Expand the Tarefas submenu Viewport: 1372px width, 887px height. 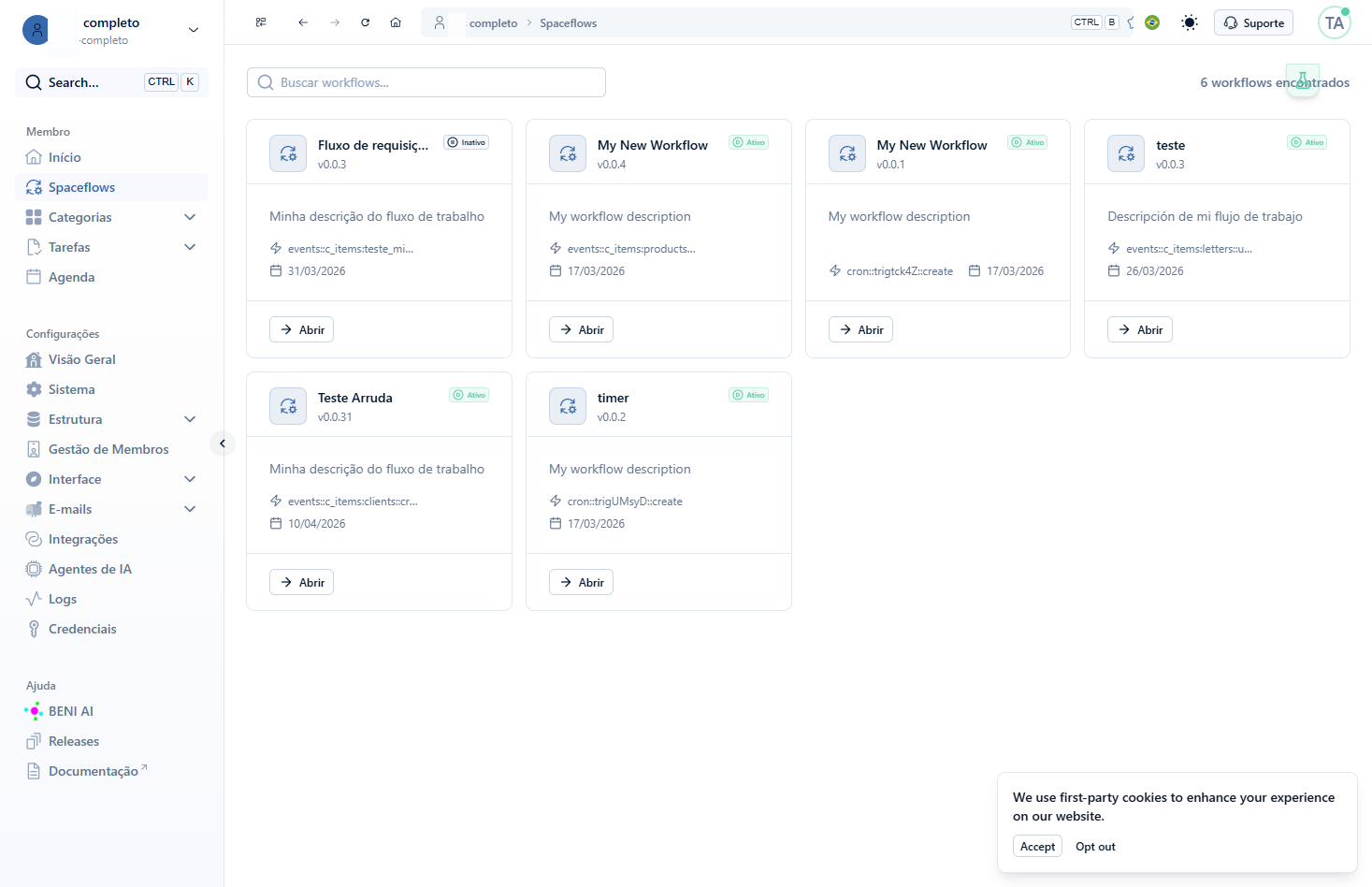point(190,247)
